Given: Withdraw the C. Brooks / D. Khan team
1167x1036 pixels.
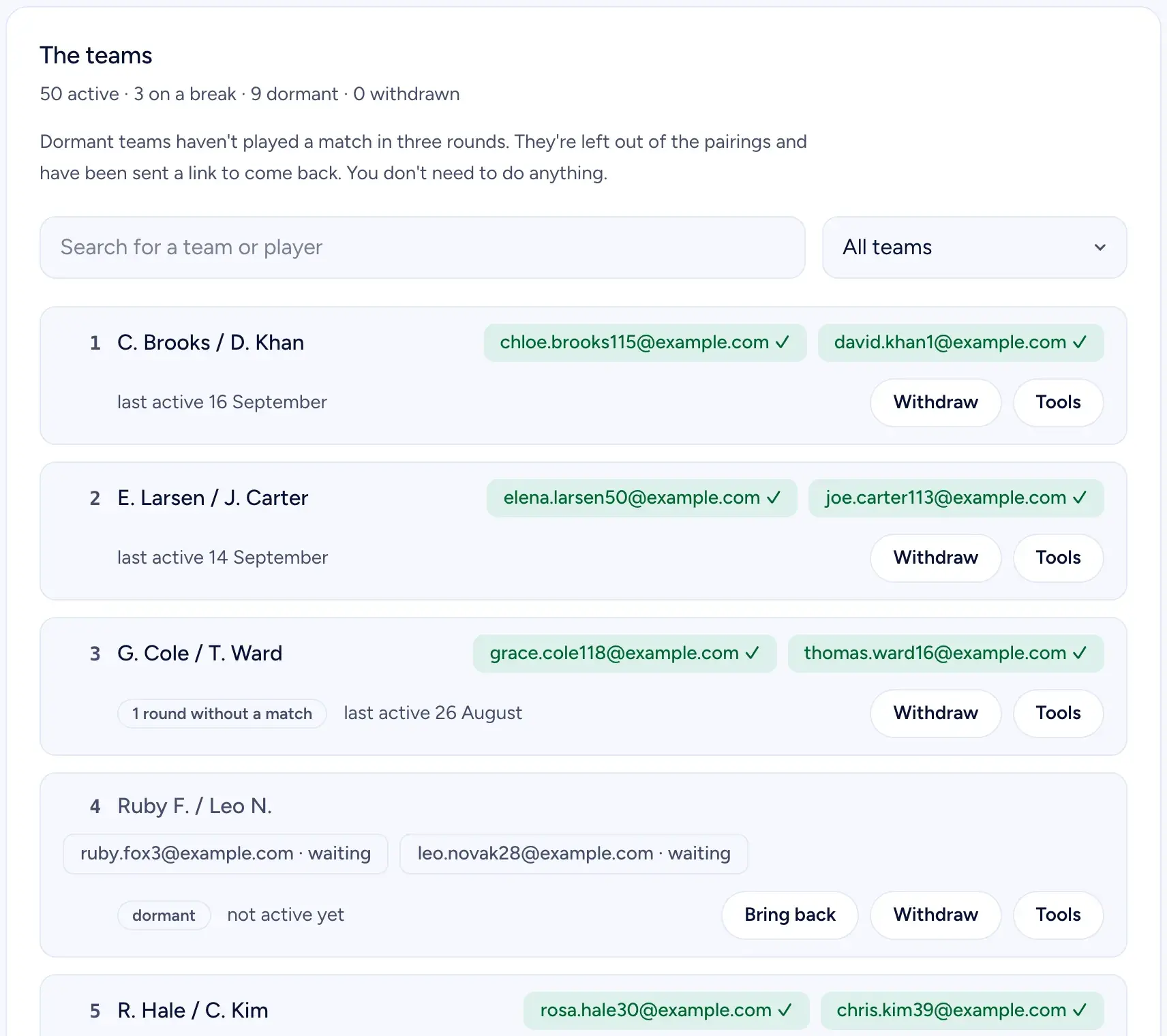Looking at the screenshot, I should pyautogui.click(x=935, y=403).
